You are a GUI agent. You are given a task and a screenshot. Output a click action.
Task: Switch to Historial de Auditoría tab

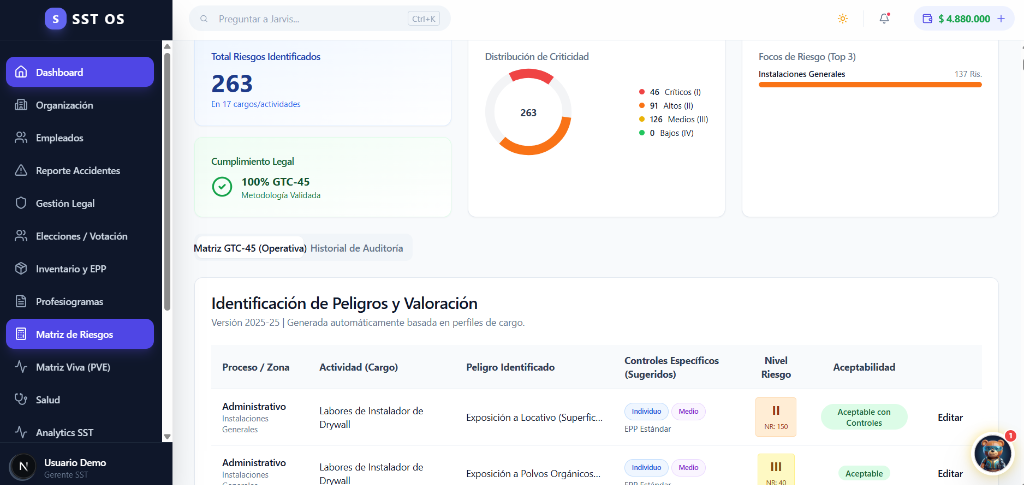point(357,248)
